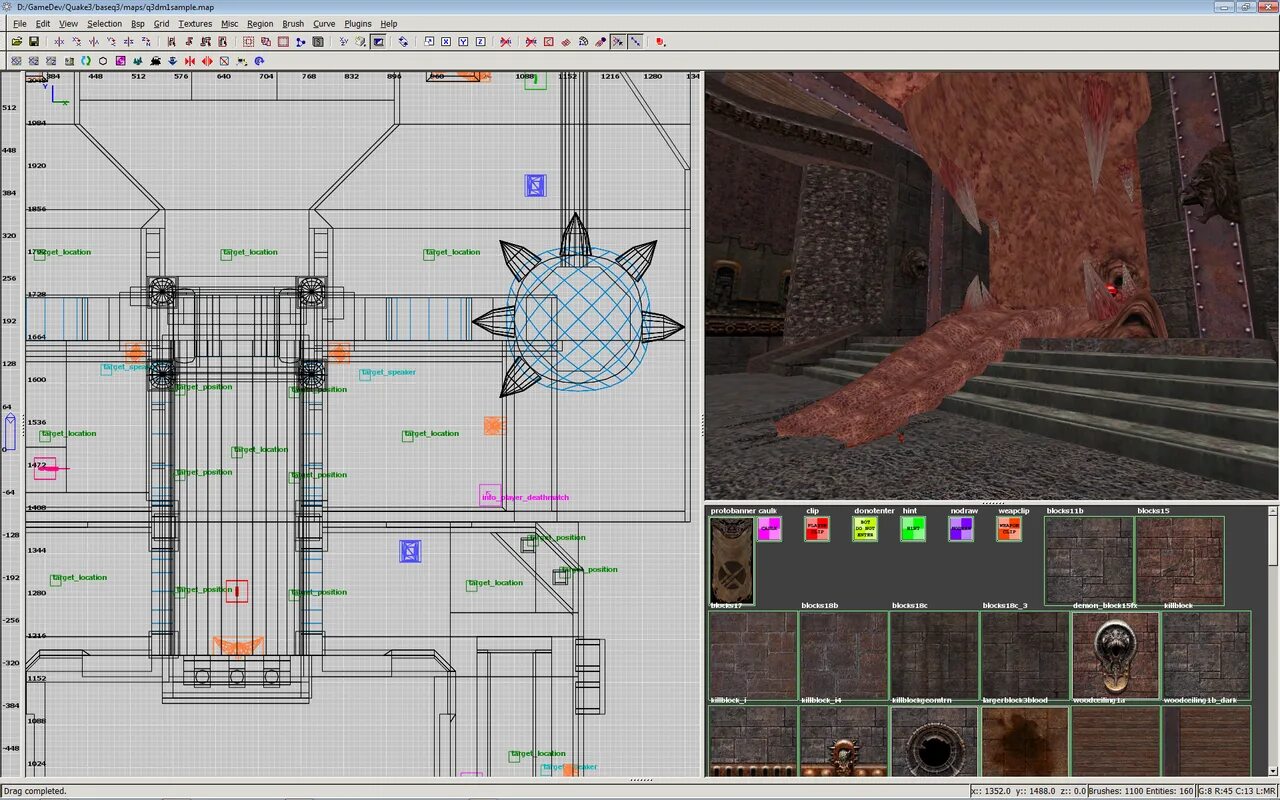This screenshot has width=1280, height=800.
Task: Open the Textures menu
Action: [x=195, y=24]
